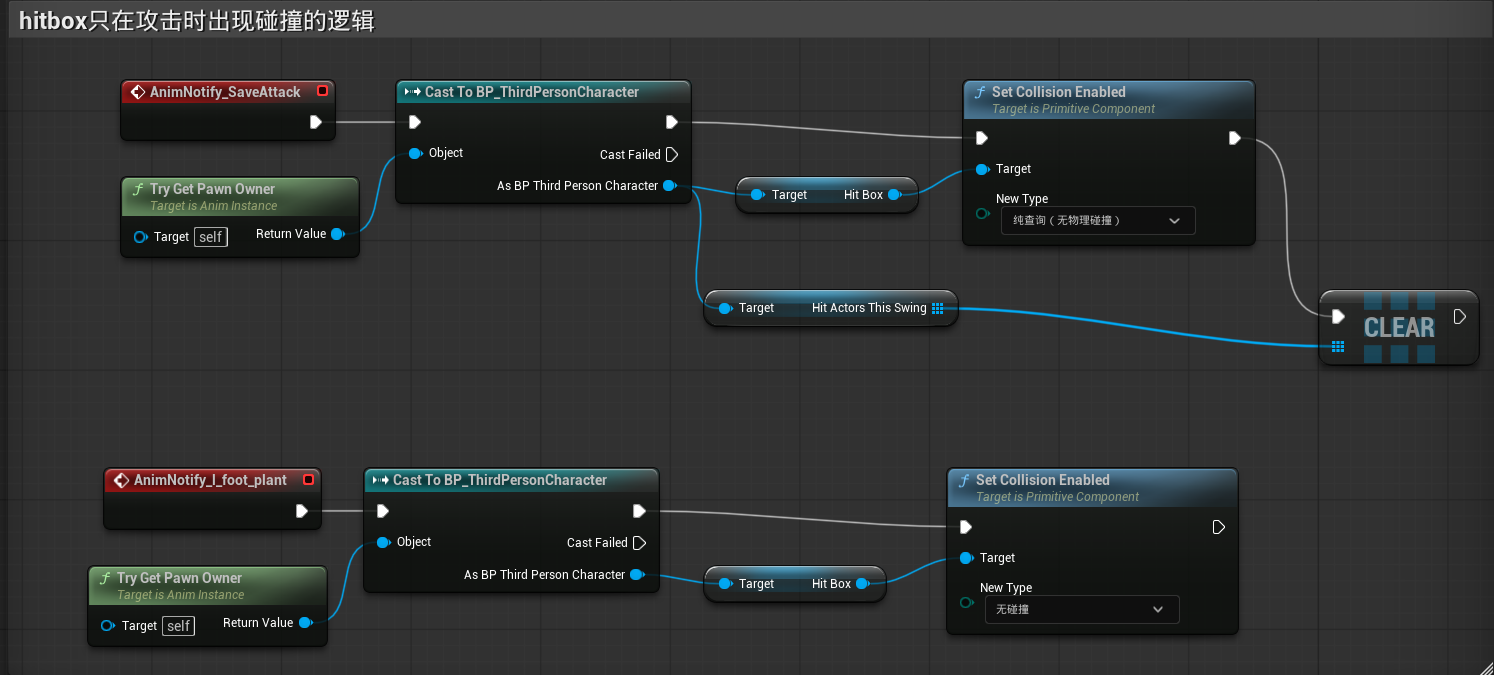This screenshot has height=675, width=1494.
Task: Click the Return Value pin of top Try Get Pawn Owner
Action: pos(338,234)
